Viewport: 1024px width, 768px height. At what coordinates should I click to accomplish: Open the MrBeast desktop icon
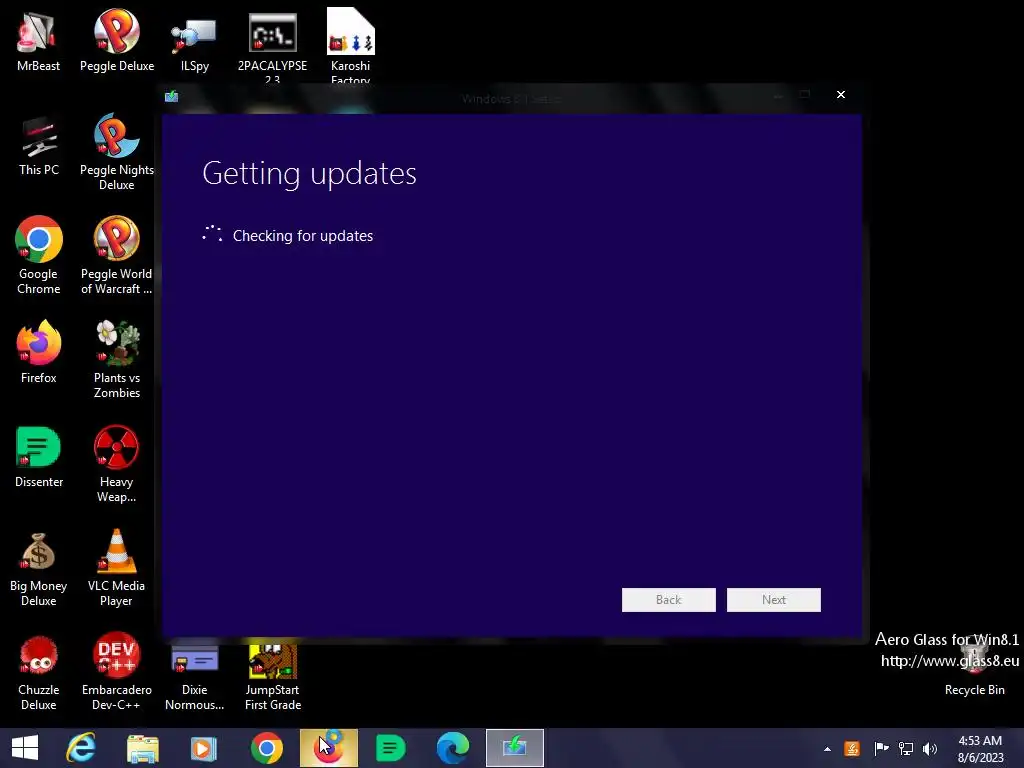[x=39, y=40]
